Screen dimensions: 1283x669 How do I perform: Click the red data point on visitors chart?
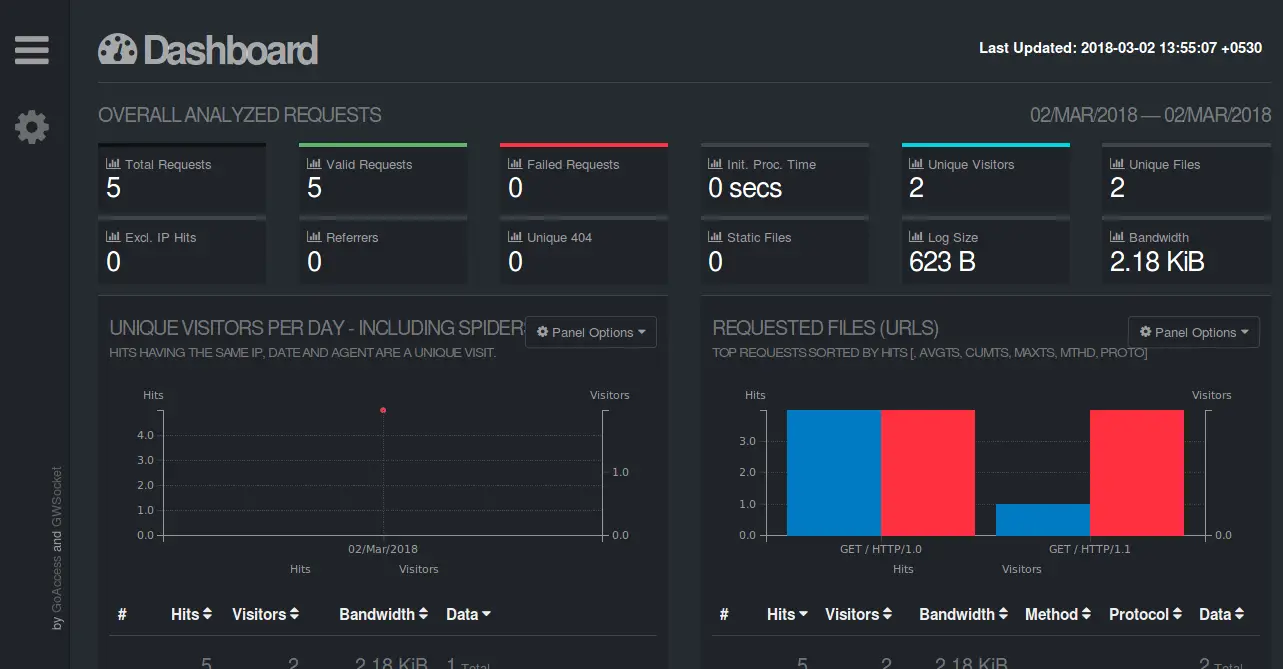[383, 410]
